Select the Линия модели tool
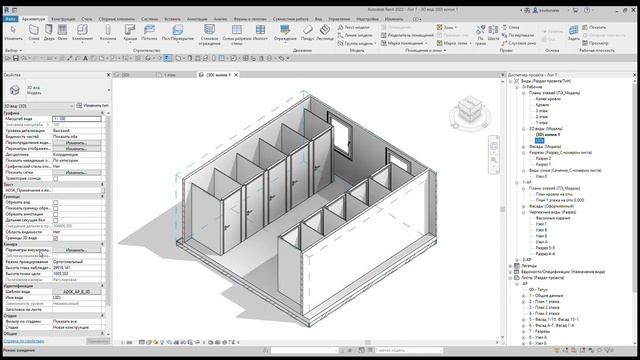The image size is (640, 360). click(355, 35)
